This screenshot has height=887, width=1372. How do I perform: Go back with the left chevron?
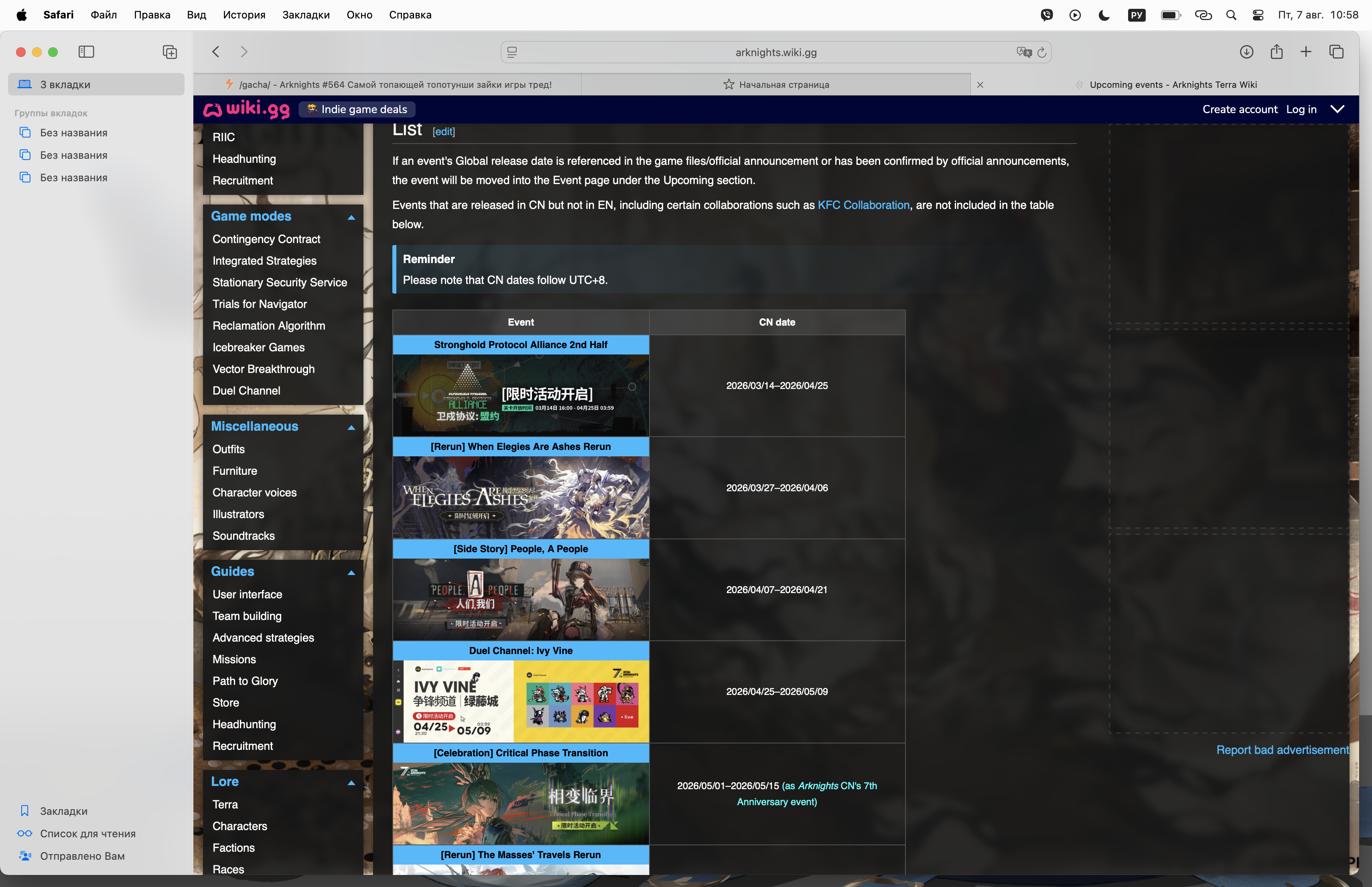(215, 52)
